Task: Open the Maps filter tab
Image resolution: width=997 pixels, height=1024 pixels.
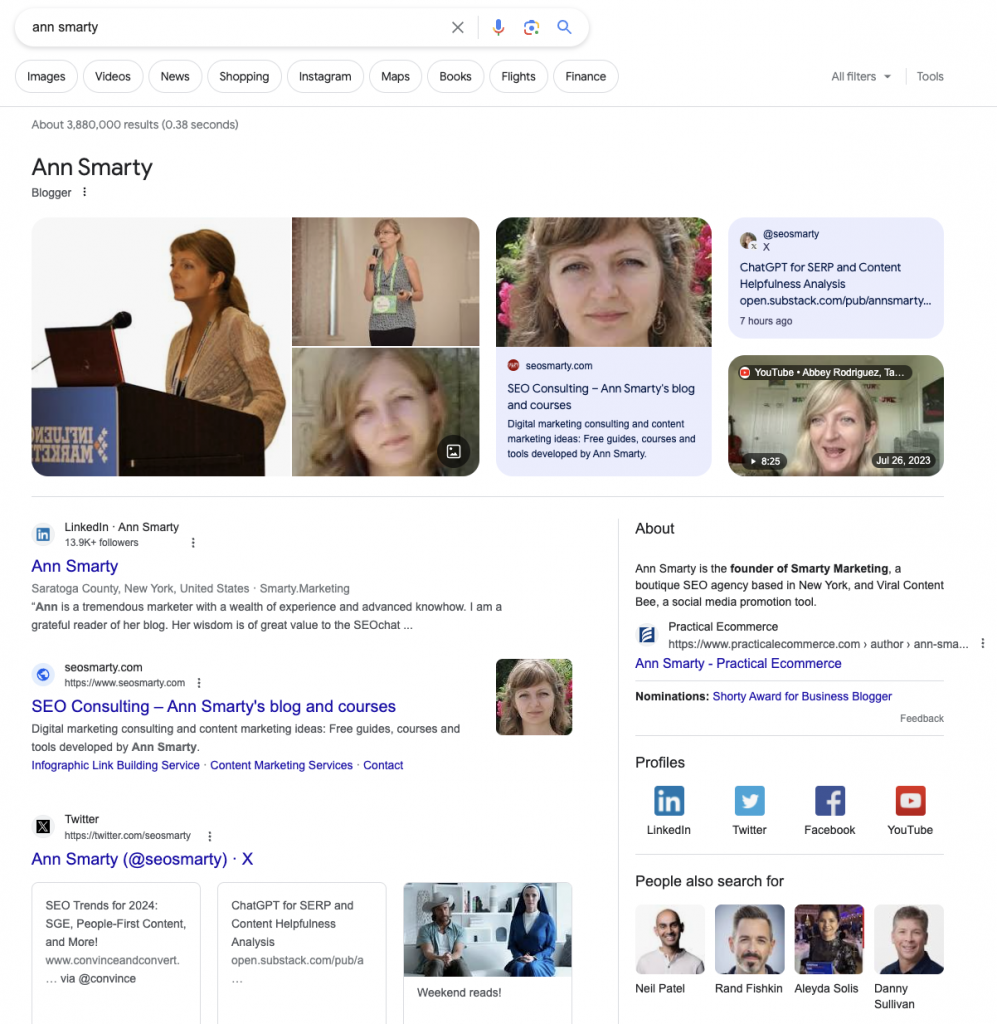Action: (x=396, y=76)
